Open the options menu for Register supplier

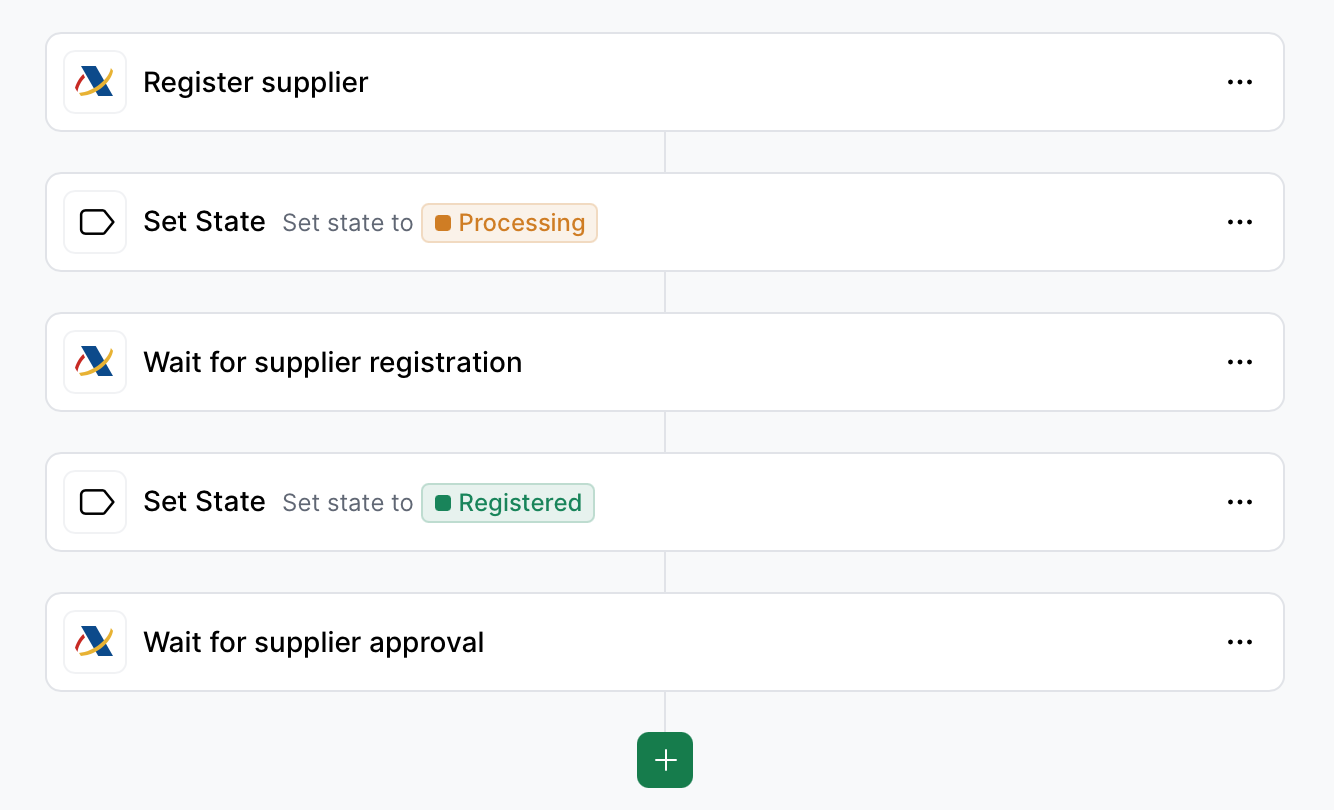pyautogui.click(x=1240, y=81)
